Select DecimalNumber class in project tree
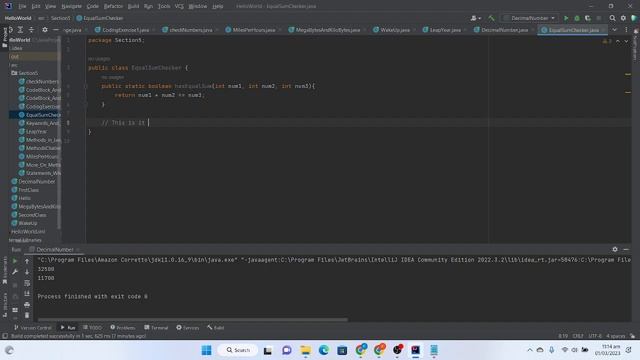This screenshot has width=640, height=360. pyautogui.click(x=36, y=182)
